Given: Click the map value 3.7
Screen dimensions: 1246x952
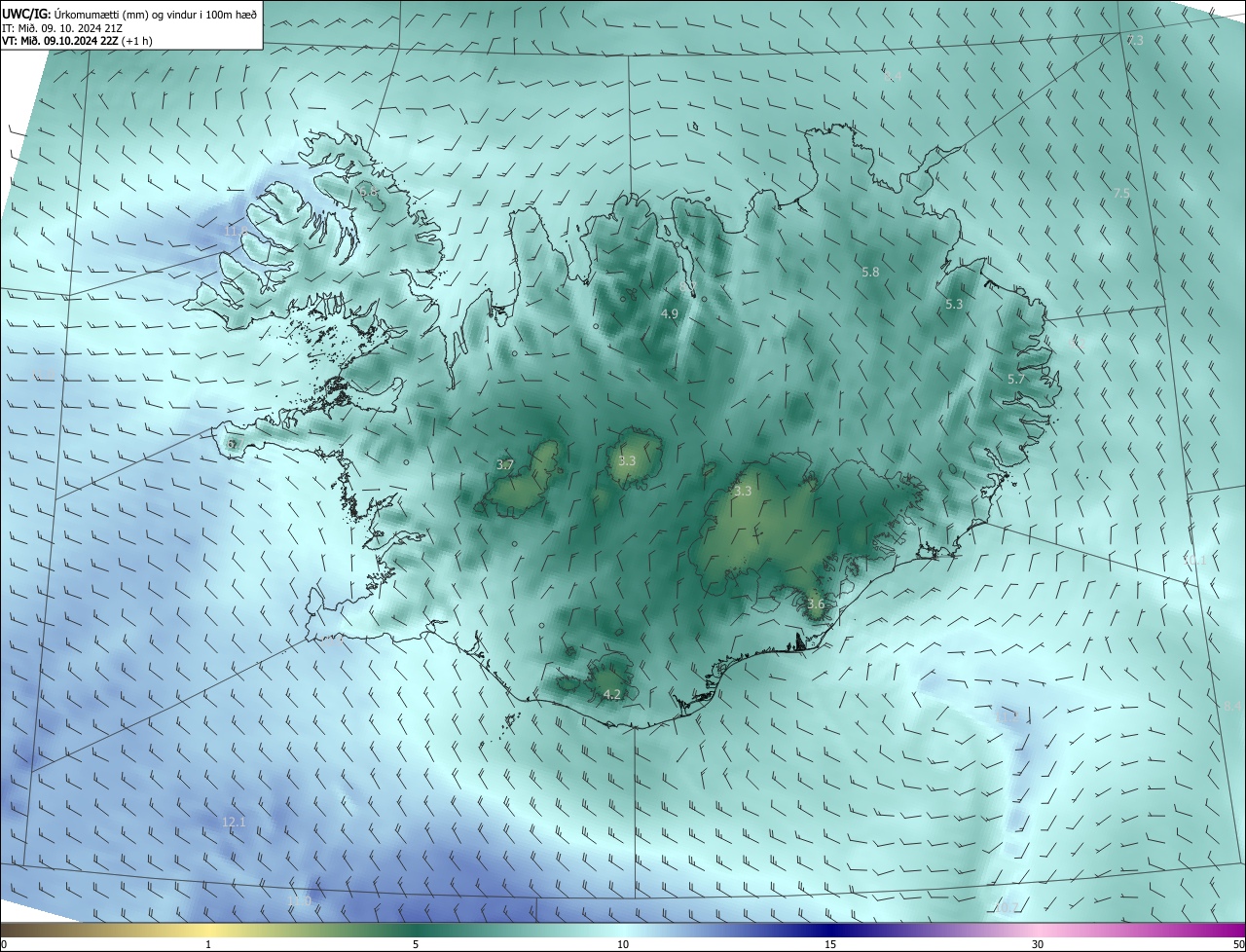Looking at the screenshot, I should pos(504,465).
